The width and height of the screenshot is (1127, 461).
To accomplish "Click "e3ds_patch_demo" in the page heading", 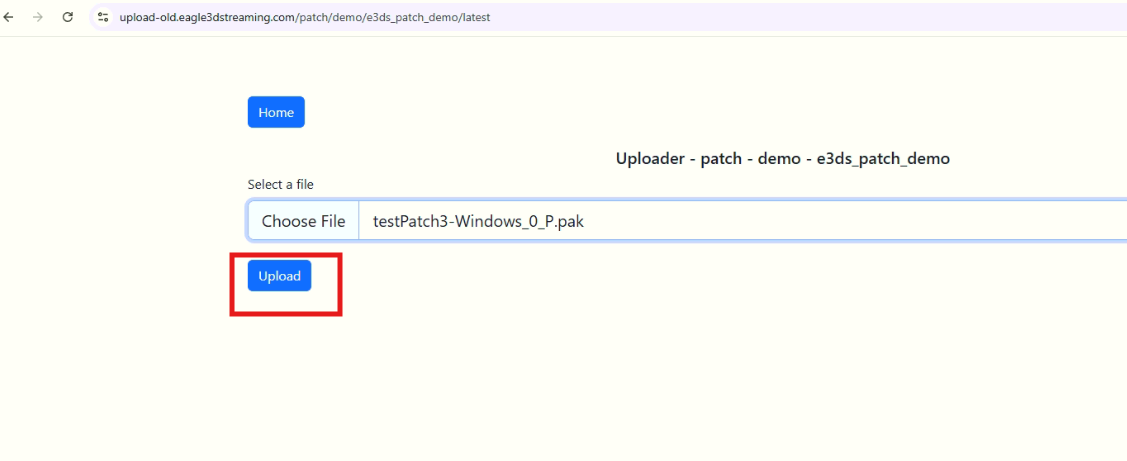I will point(883,158).
